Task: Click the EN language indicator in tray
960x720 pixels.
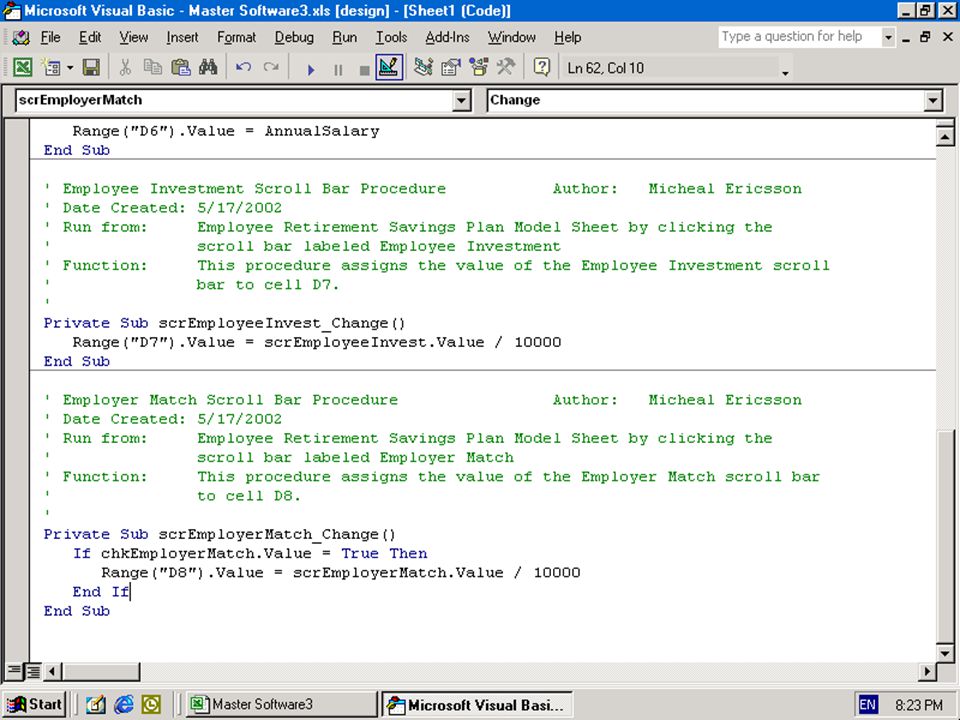Action: [x=867, y=705]
